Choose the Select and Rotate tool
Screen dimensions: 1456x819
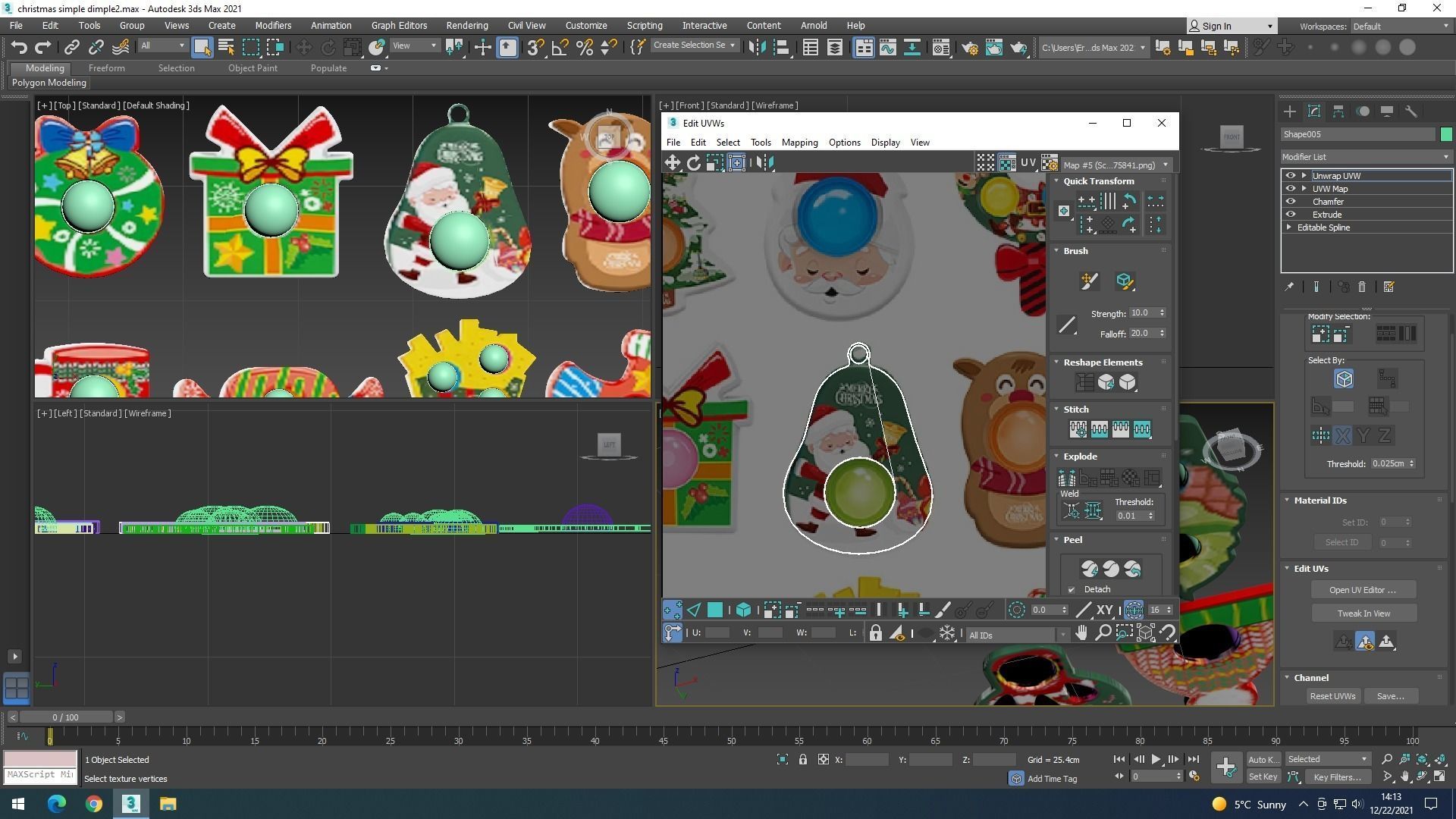click(x=328, y=47)
